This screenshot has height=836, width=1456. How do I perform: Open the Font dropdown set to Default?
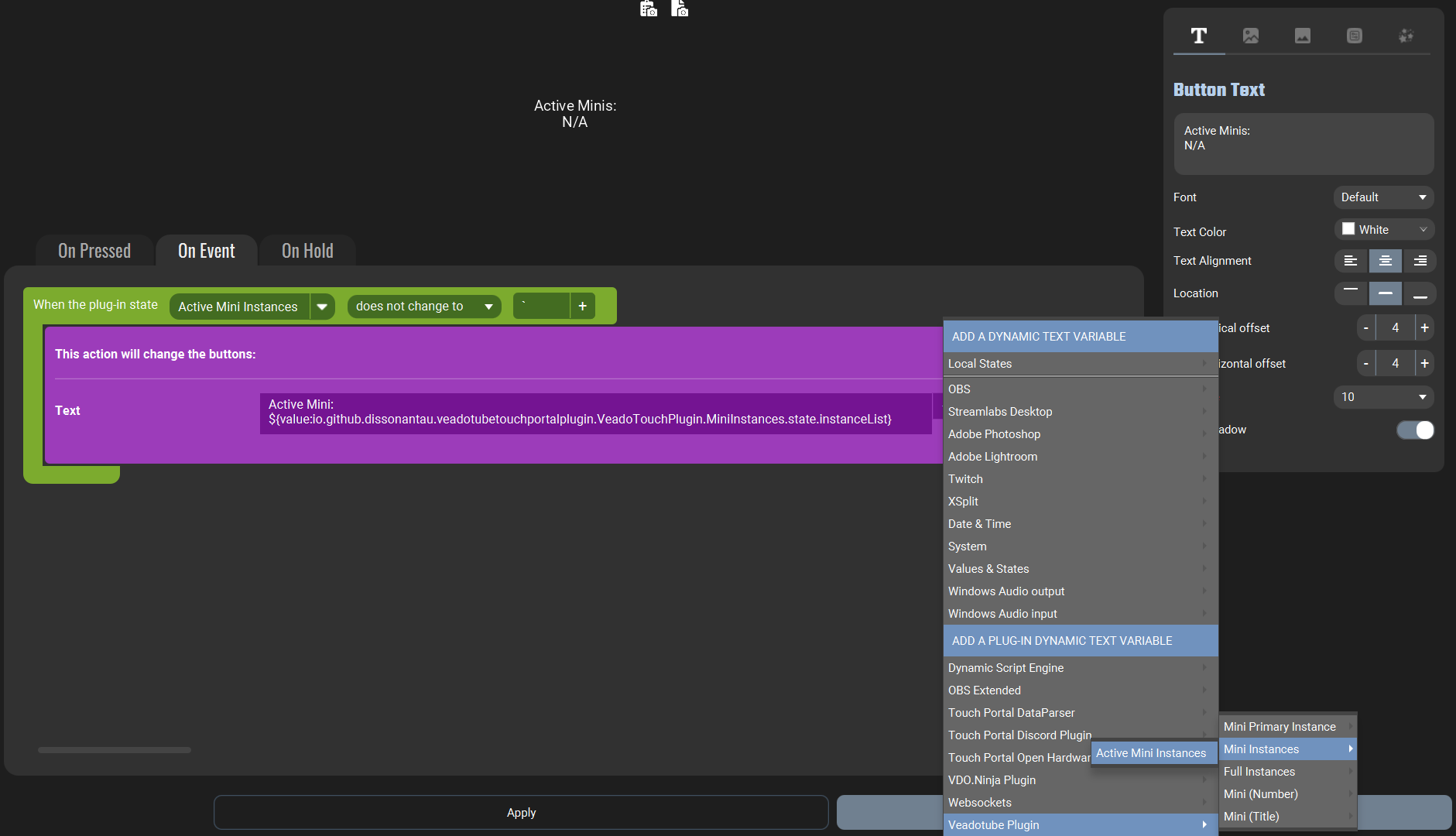tap(1383, 197)
